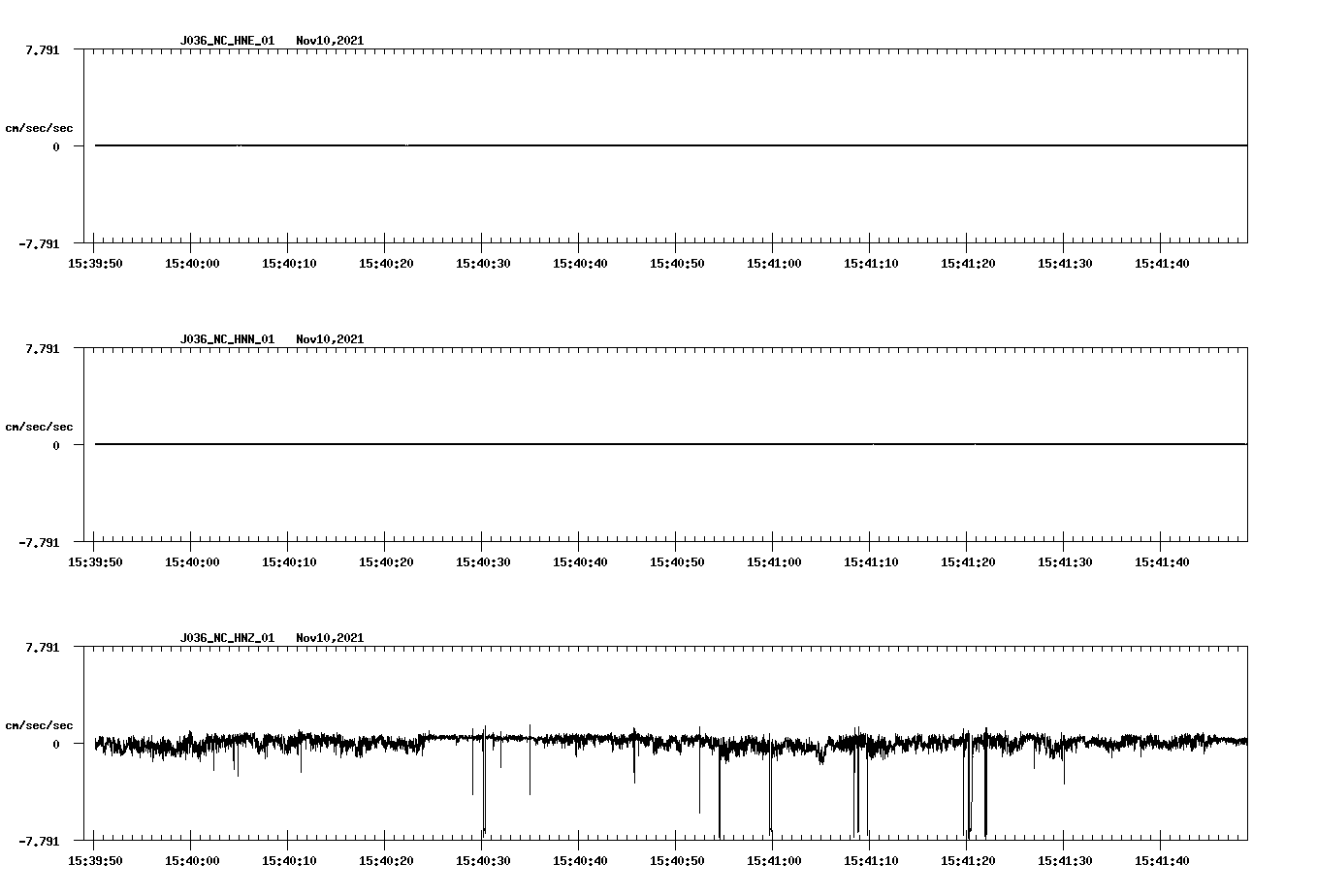Click 15:40:50 time label under HNN chart

pyautogui.click(x=677, y=562)
